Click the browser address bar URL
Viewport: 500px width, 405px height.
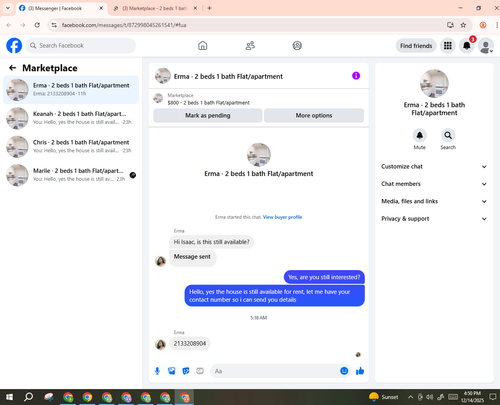[124, 25]
